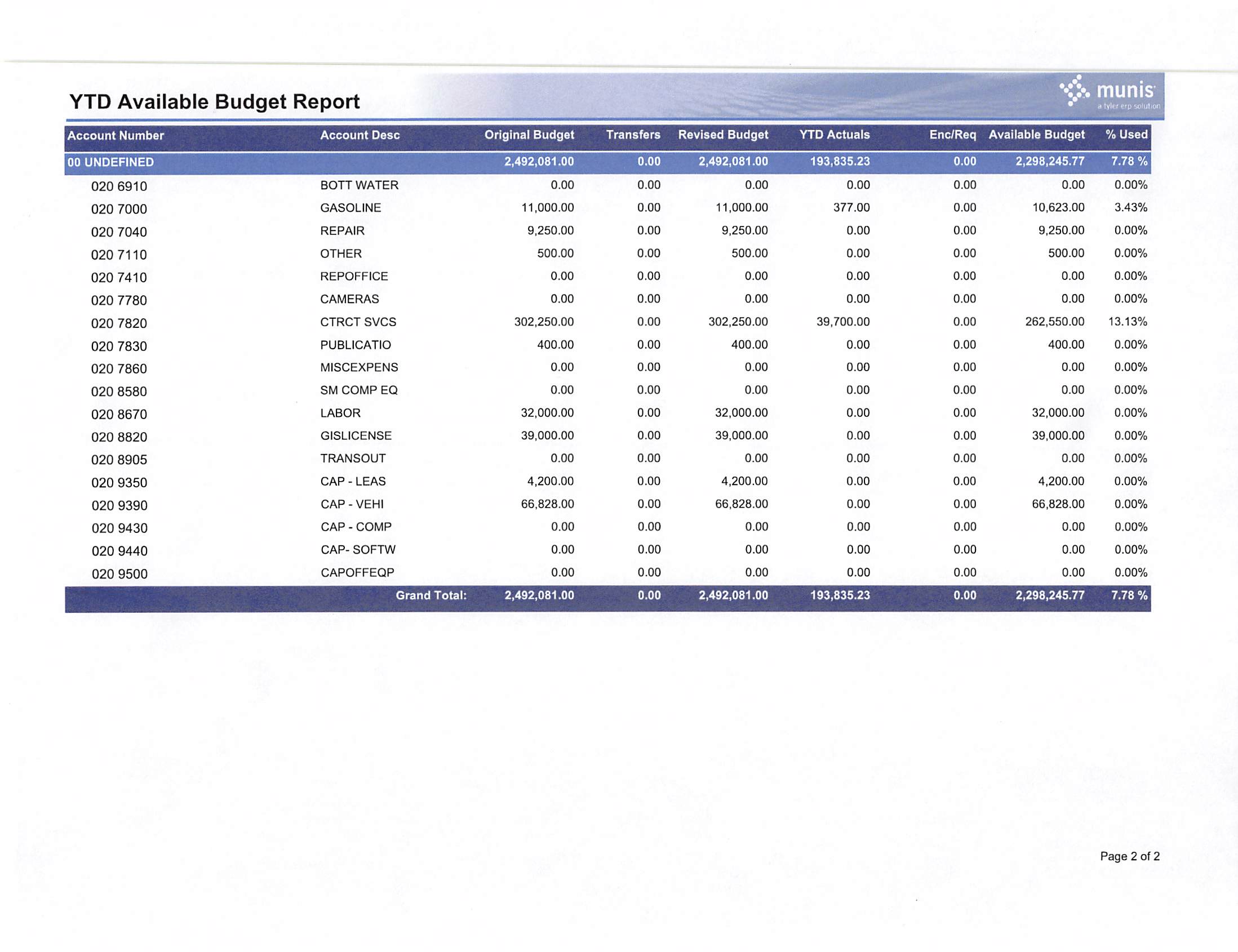Click available budget value 10,623.00
The width and height of the screenshot is (1238, 952).
(1058, 207)
